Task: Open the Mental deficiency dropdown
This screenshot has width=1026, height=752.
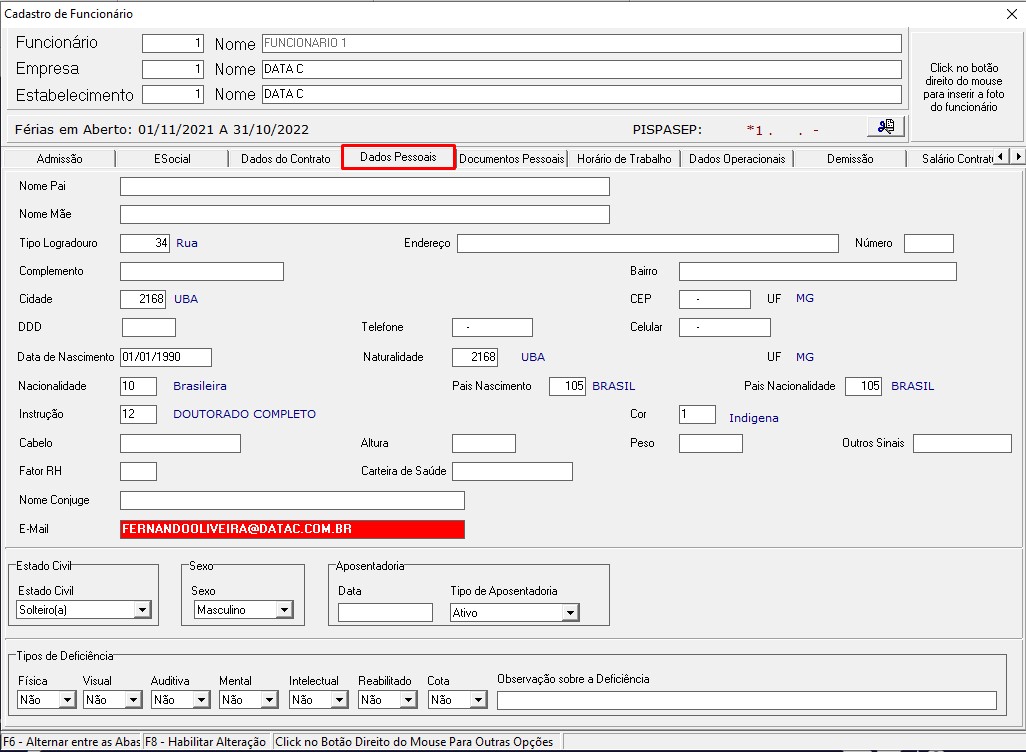Action: [269, 700]
